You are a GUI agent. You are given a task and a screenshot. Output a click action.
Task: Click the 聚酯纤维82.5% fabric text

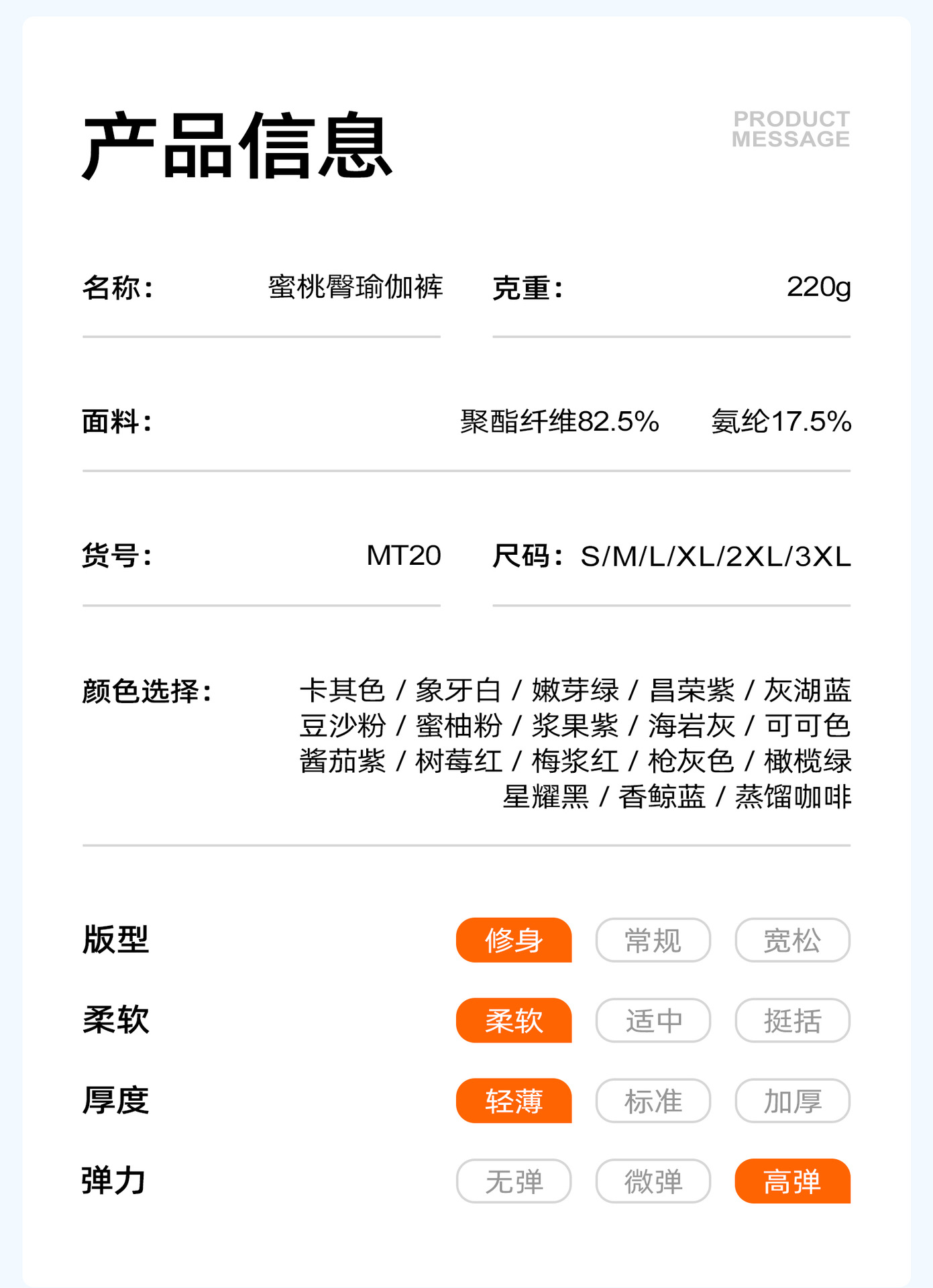coord(559,422)
